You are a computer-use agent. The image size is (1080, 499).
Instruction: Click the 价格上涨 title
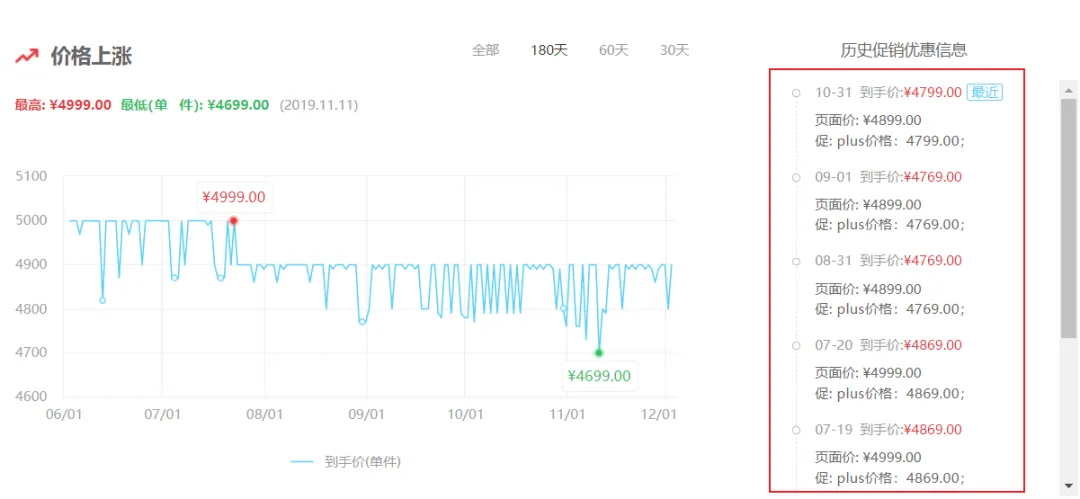(91, 56)
